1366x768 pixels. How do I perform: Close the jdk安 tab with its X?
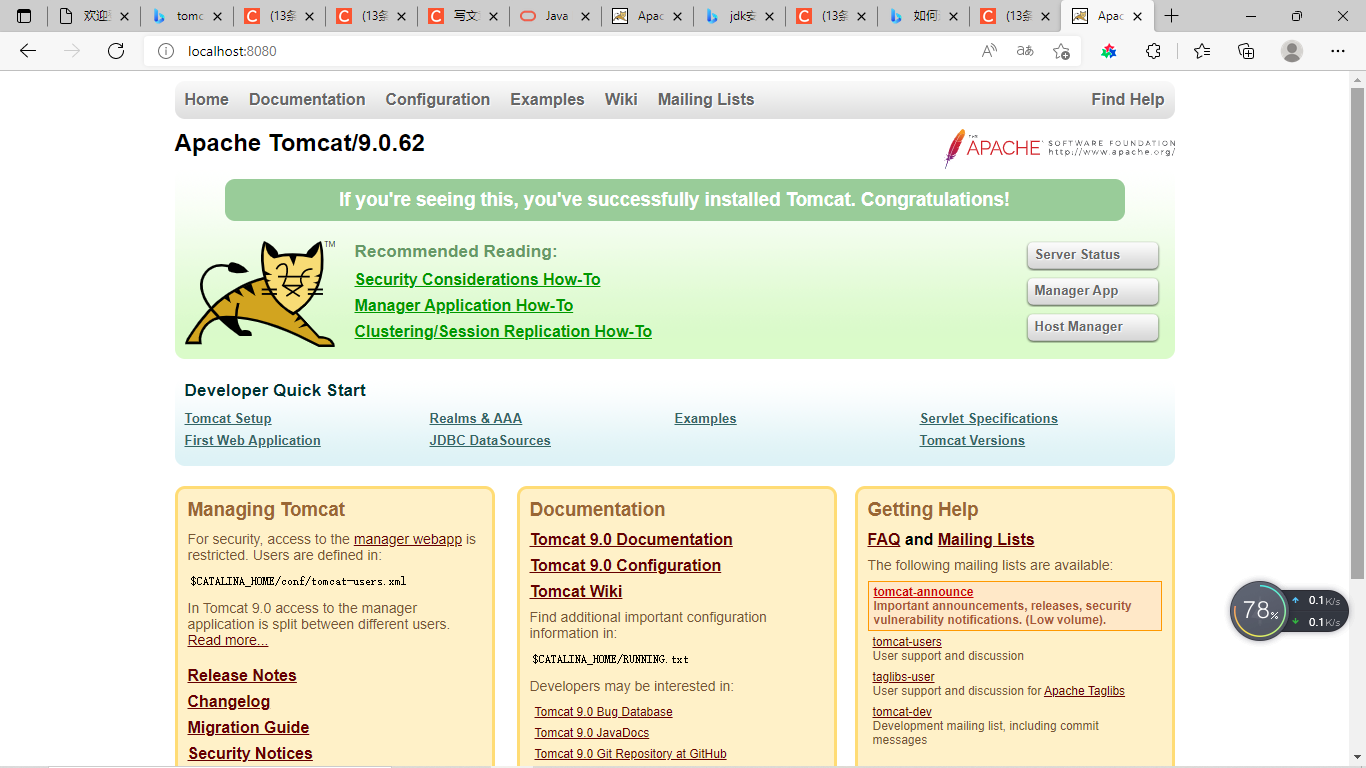769,16
